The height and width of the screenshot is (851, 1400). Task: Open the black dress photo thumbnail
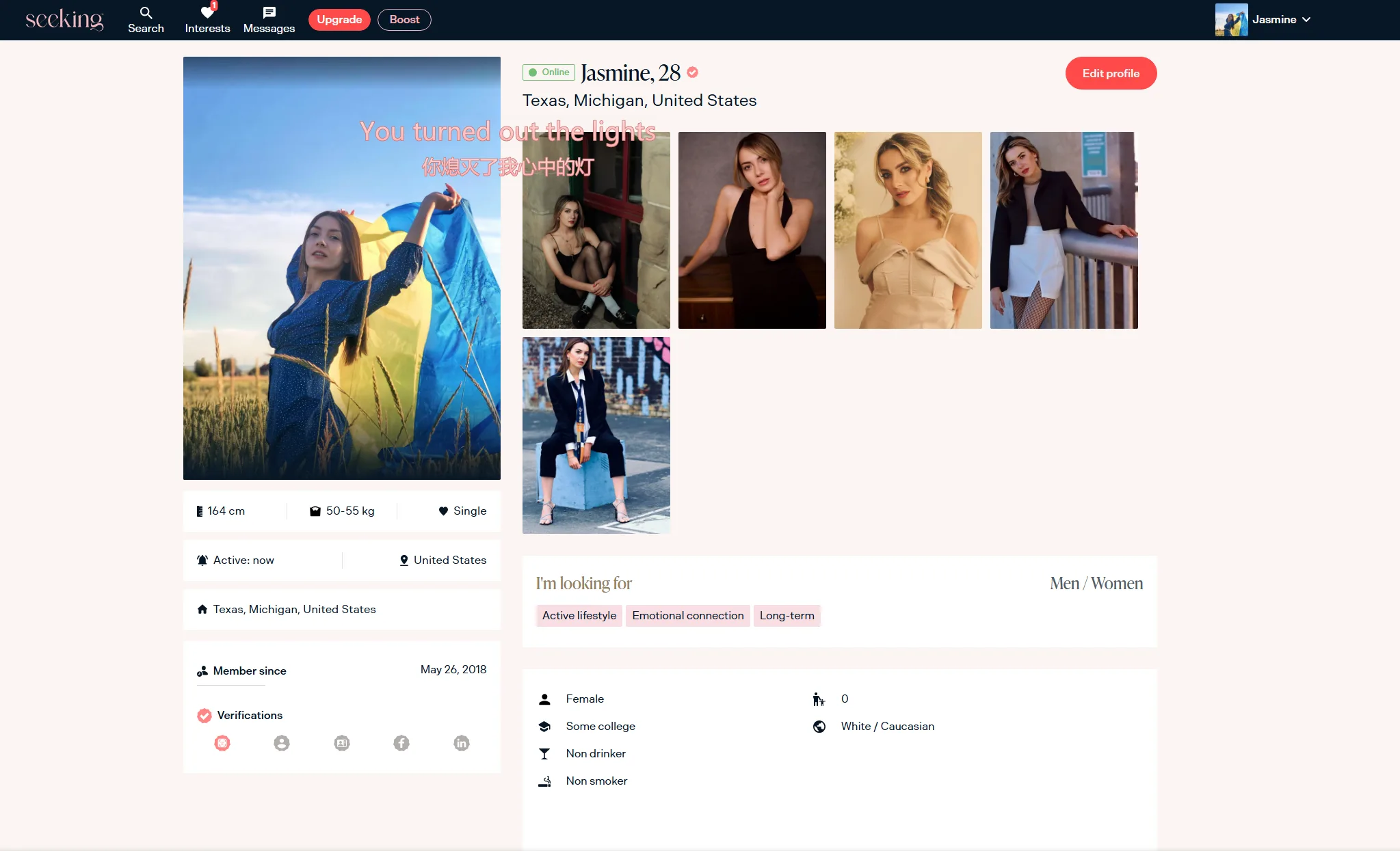752,230
